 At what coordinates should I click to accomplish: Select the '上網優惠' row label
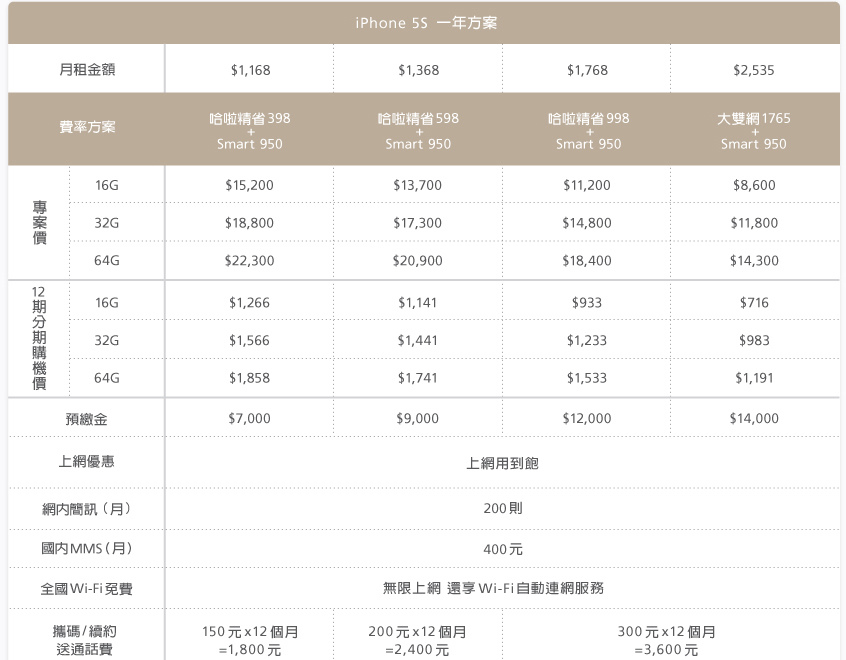86,461
